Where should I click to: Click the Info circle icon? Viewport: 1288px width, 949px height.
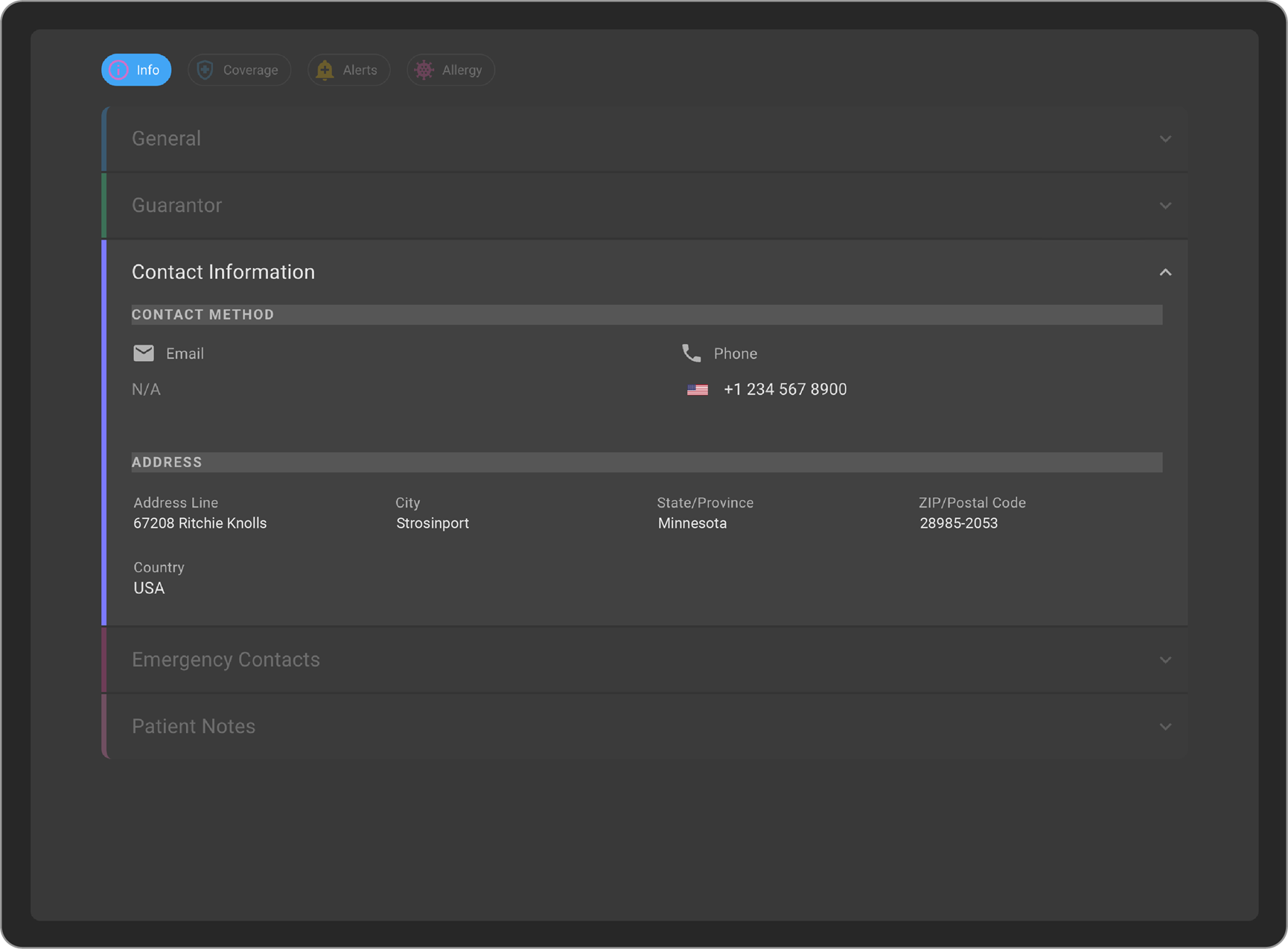pos(119,70)
